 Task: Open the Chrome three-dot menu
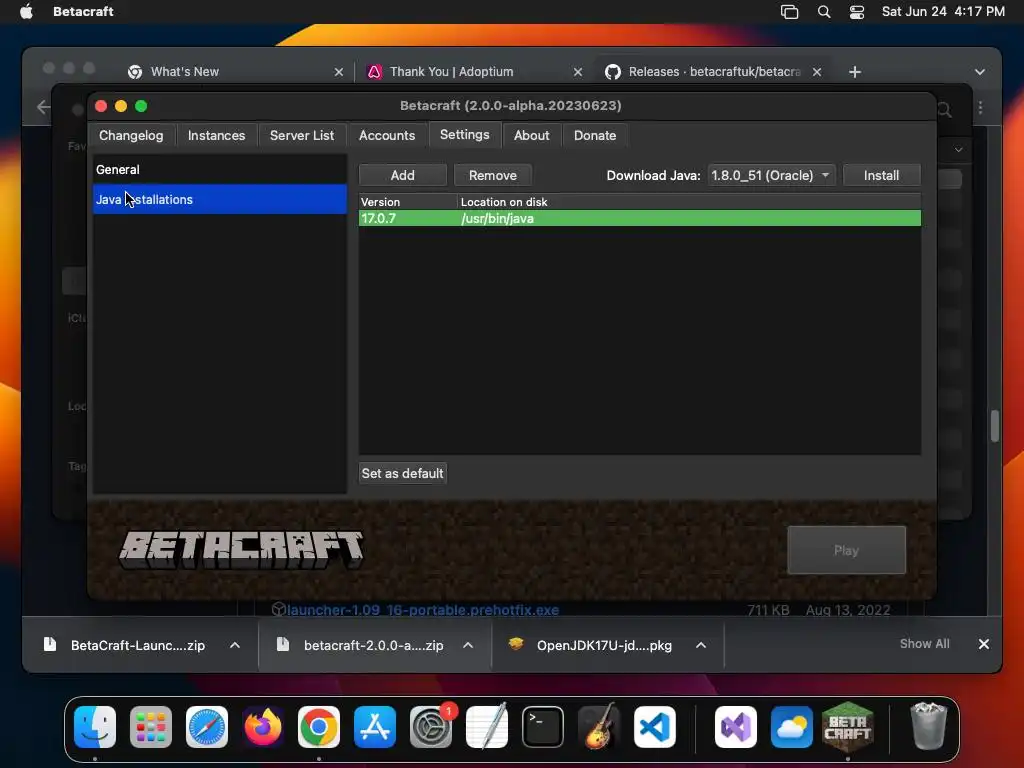[980, 108]
